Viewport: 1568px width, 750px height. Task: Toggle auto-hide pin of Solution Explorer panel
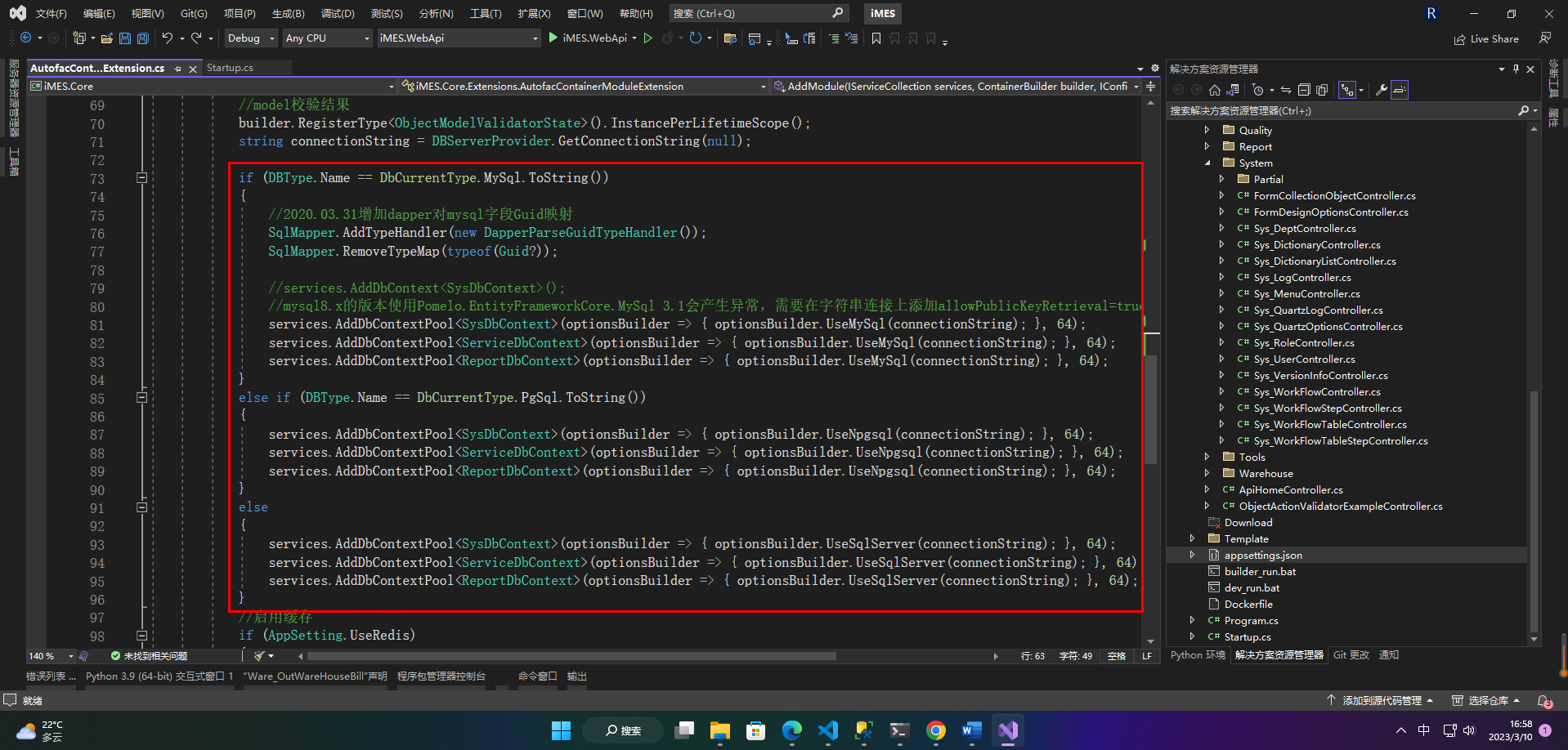[x=1516, y=69]
